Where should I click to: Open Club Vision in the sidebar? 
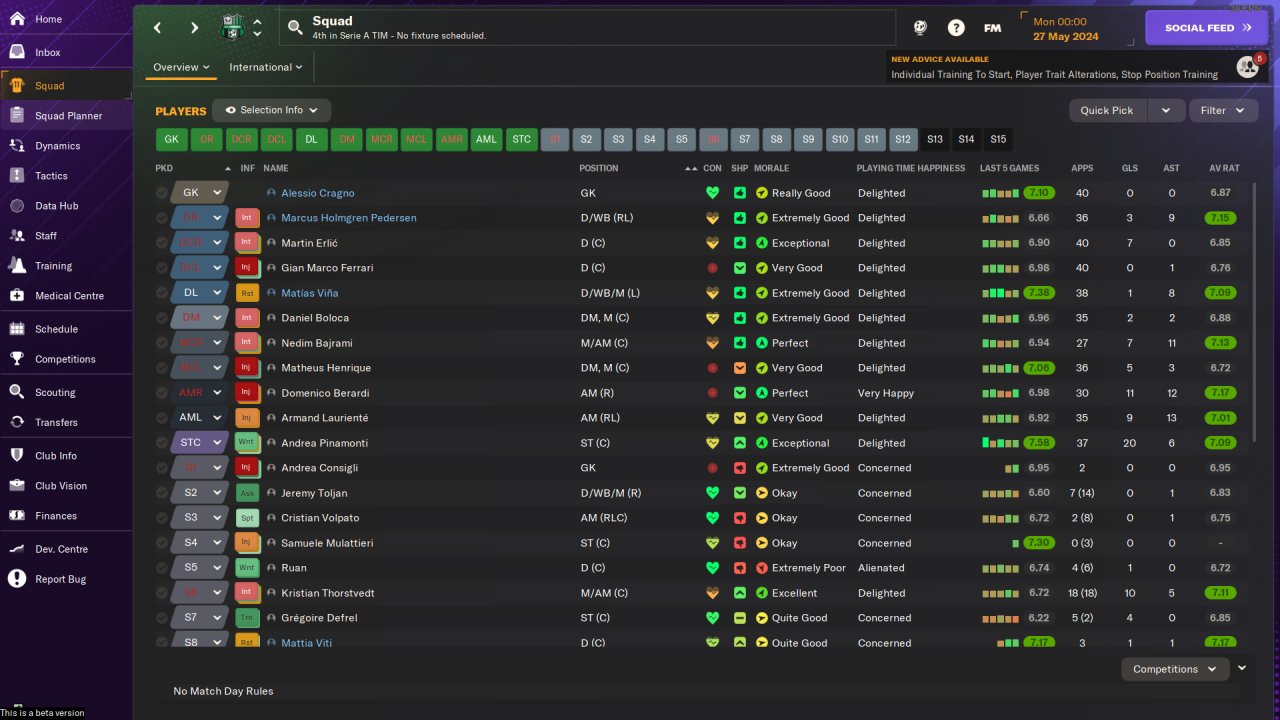click(66, 486)
